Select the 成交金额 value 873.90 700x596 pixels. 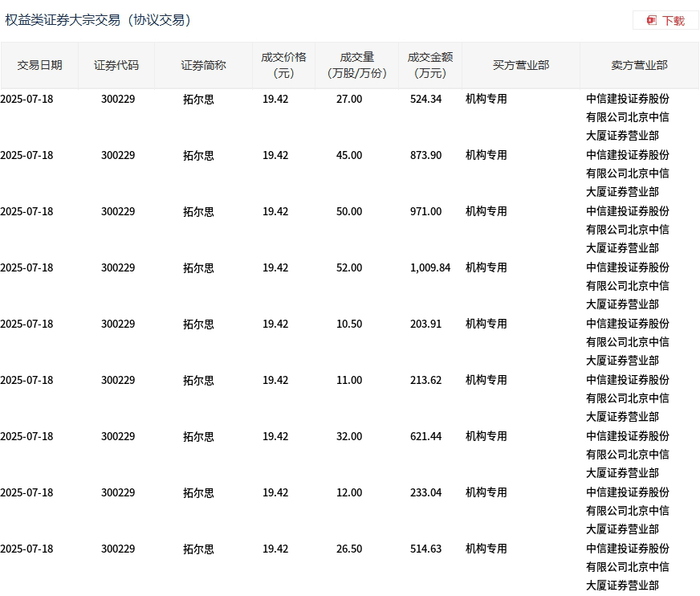[426, 155]
